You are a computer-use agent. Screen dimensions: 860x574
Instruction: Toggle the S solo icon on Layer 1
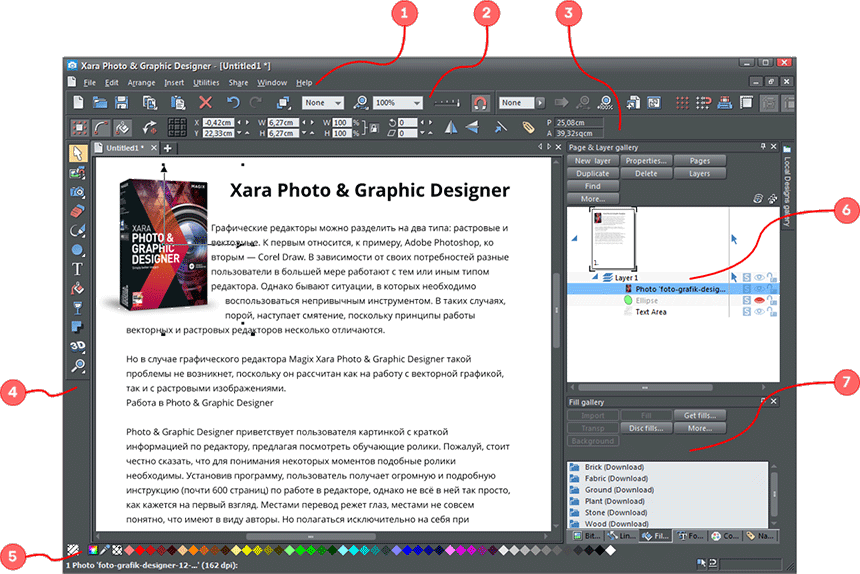tap(746, 278)
